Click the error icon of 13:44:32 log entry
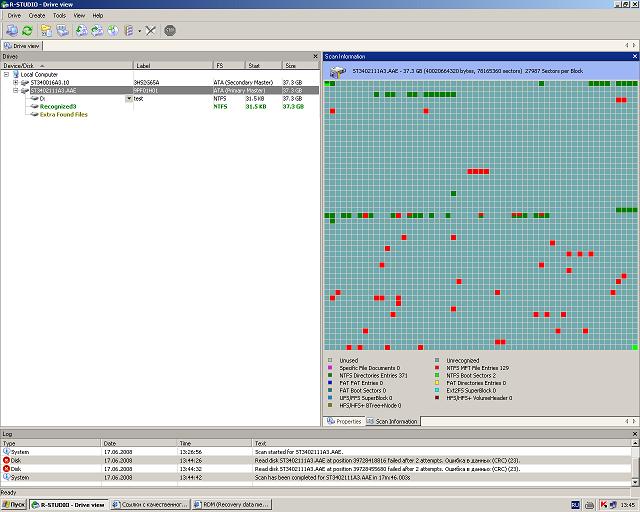The height and width of the screenshot is (512, 640). [x=6, y=469]
